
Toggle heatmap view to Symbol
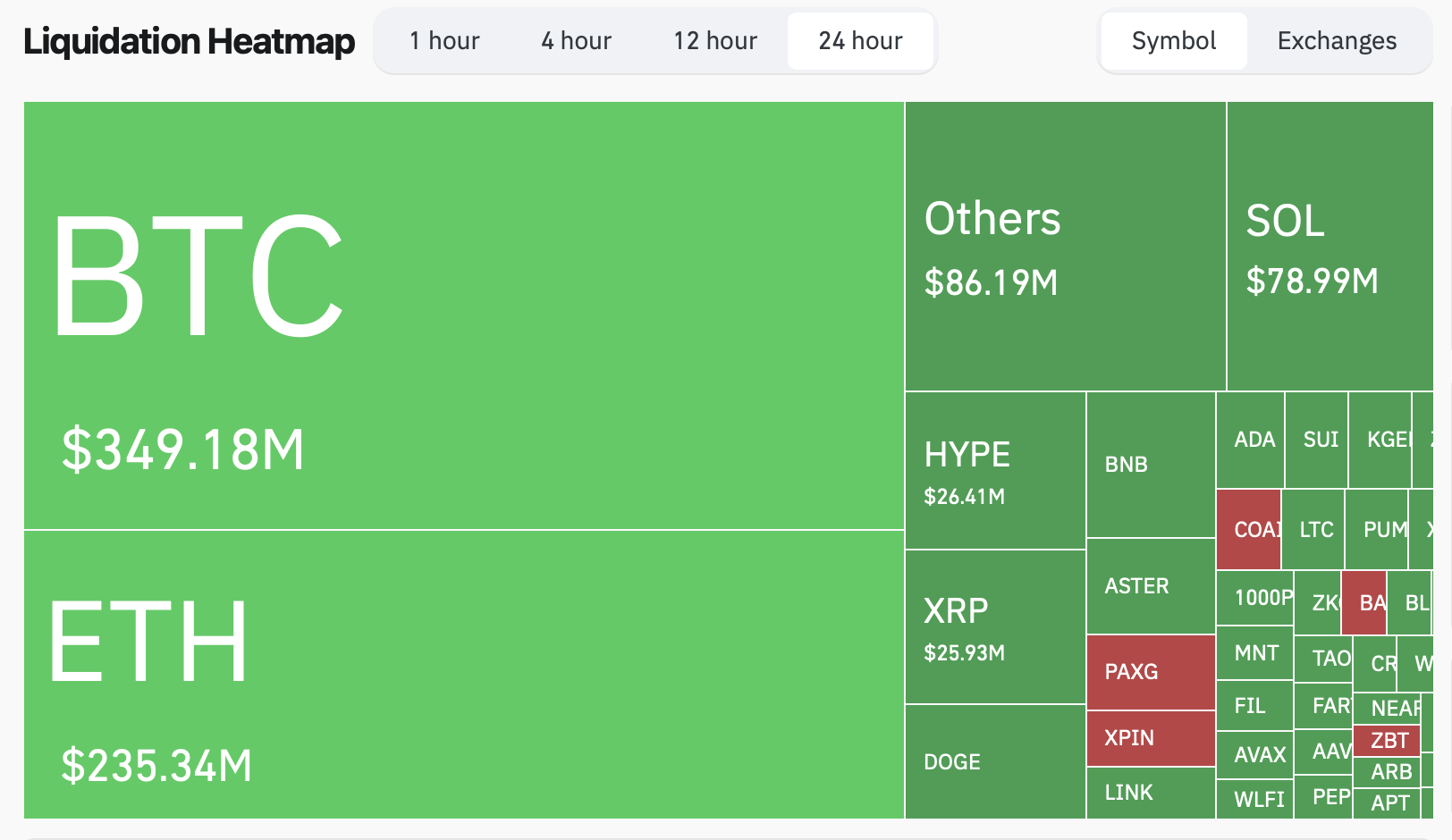[x=1173, y=41]
